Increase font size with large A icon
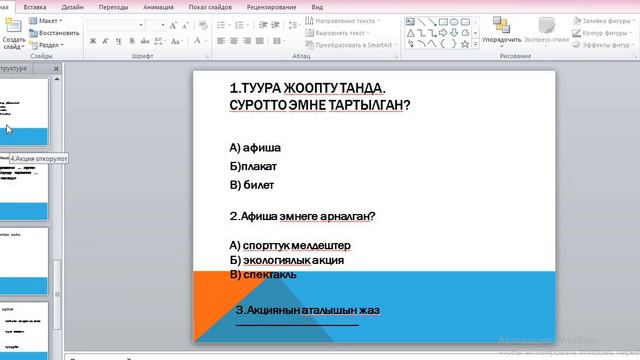This screenshot has width=640, height=360. tap(173, 25)
